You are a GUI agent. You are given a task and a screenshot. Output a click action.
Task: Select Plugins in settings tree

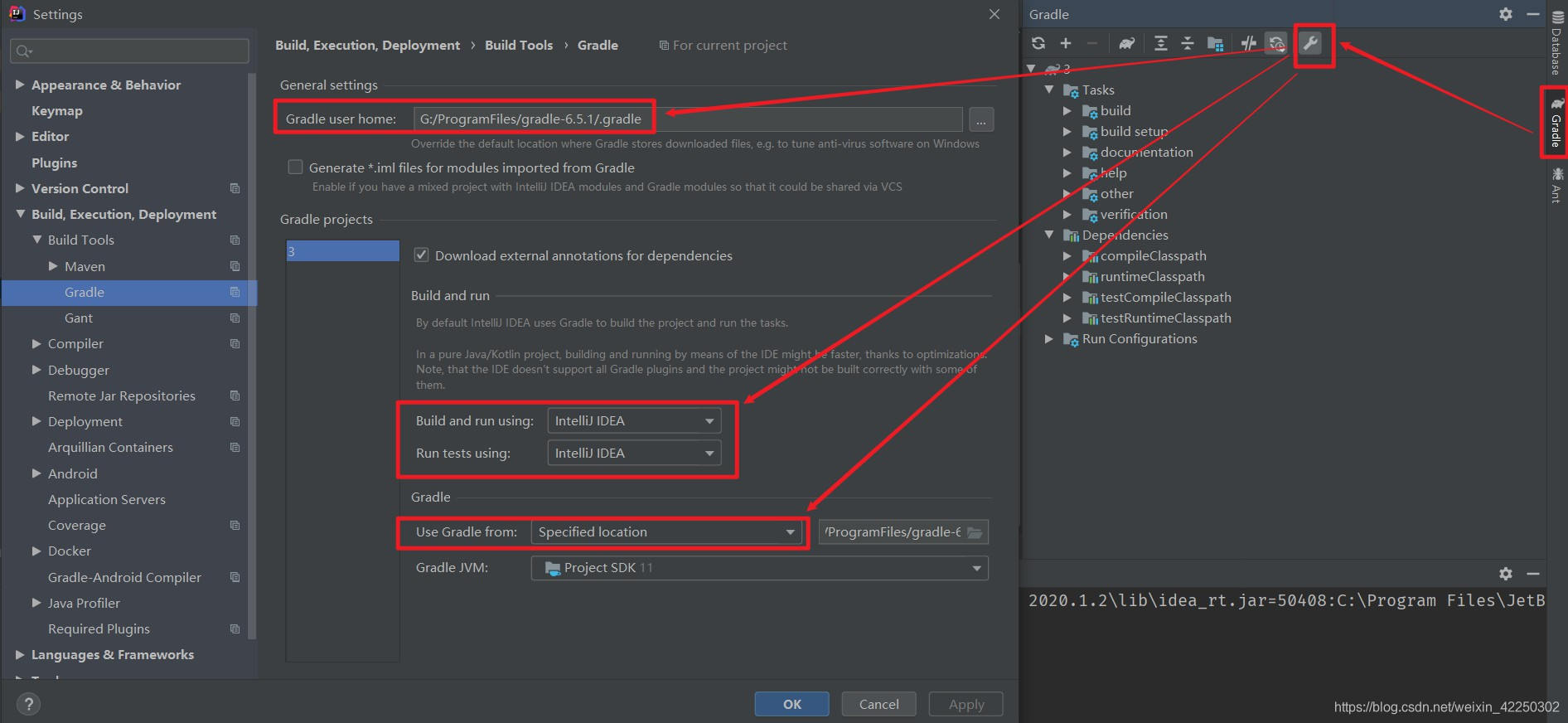click(x=54, y=163)
